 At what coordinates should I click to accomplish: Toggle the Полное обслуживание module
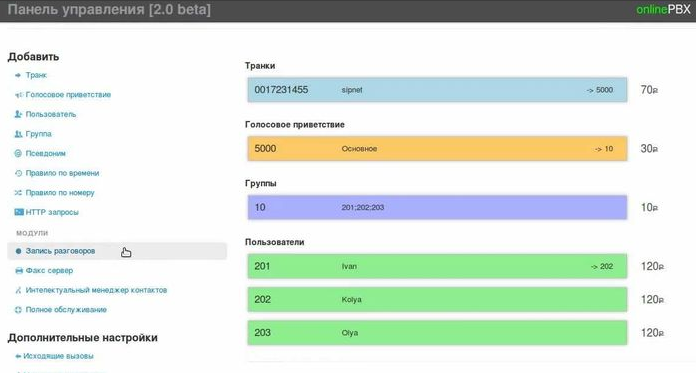66,310
